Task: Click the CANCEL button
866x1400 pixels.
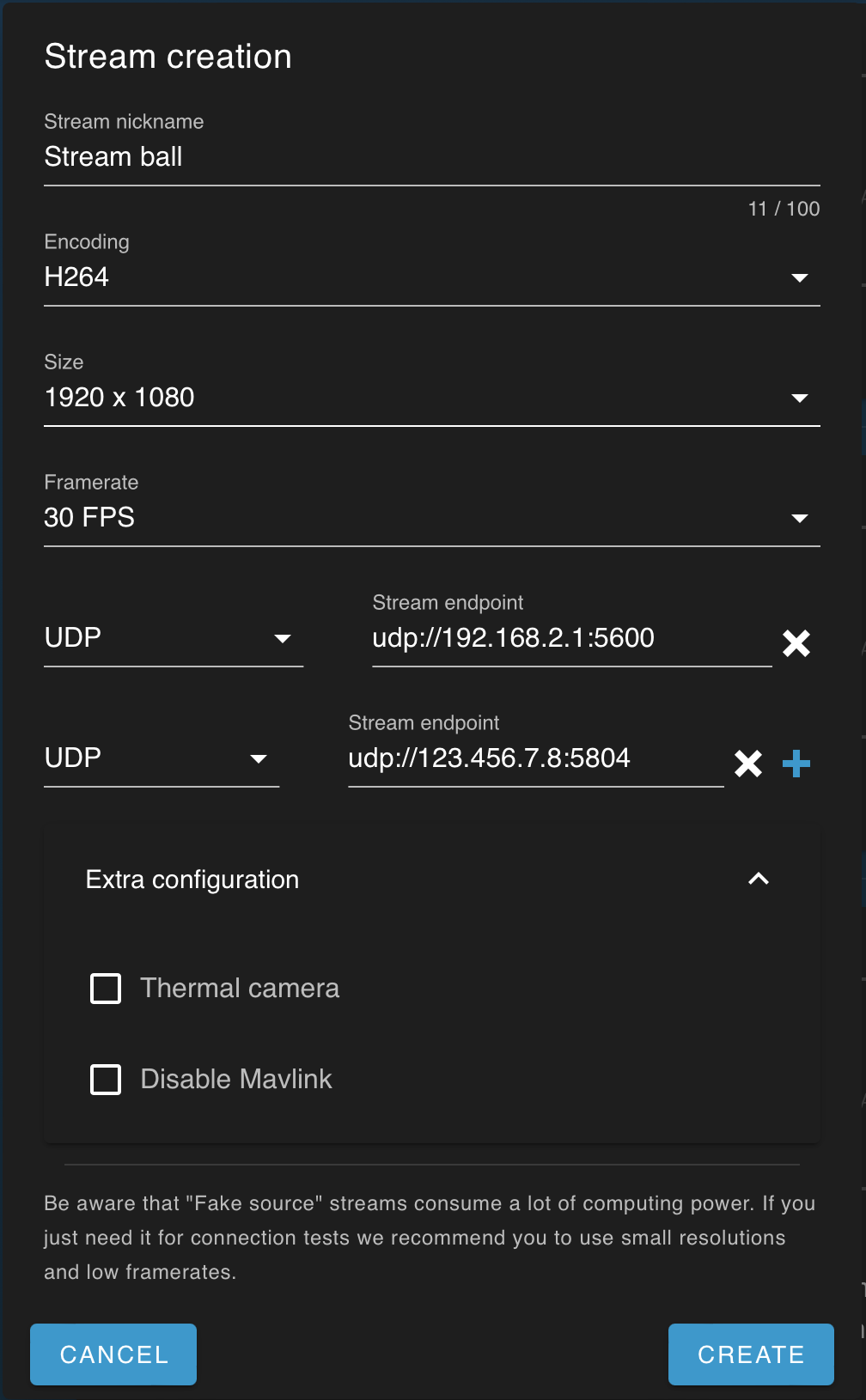Action: [113, 1354]
